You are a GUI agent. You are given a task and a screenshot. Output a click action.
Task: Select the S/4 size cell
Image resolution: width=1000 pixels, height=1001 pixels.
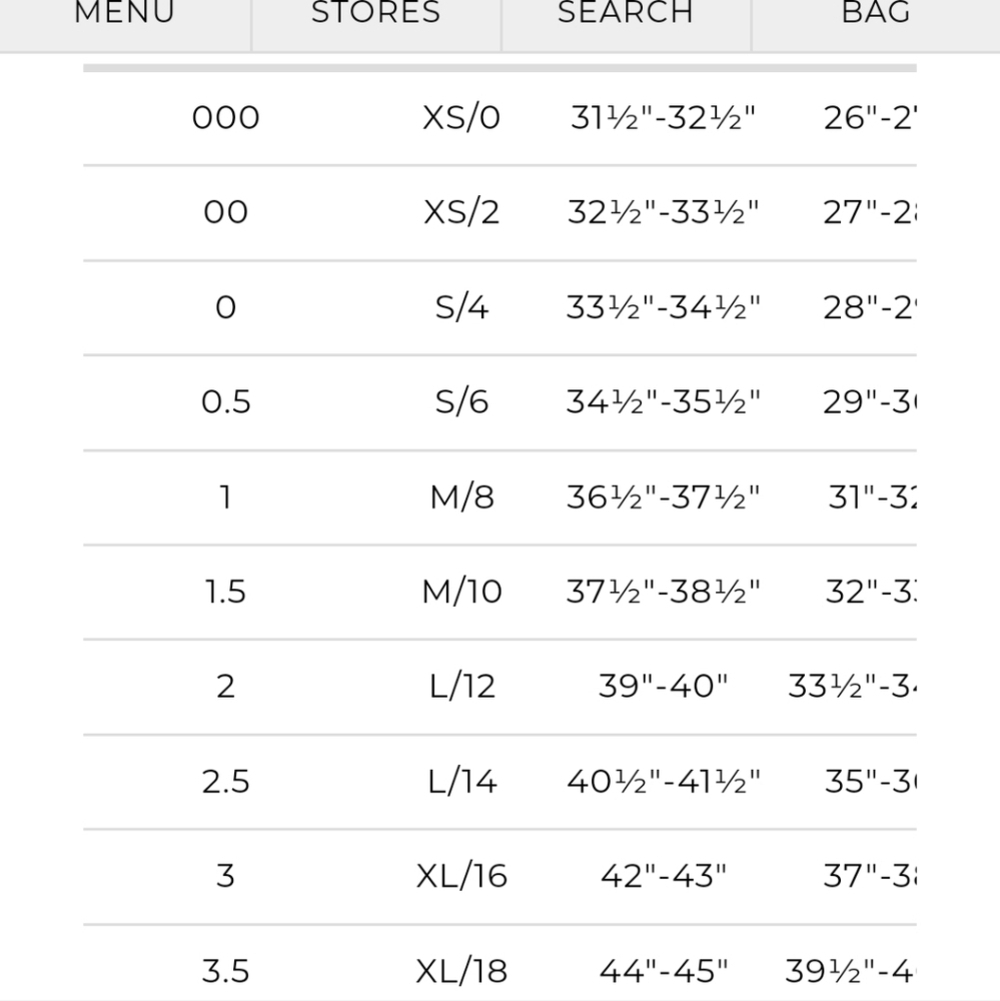point(461,307)
